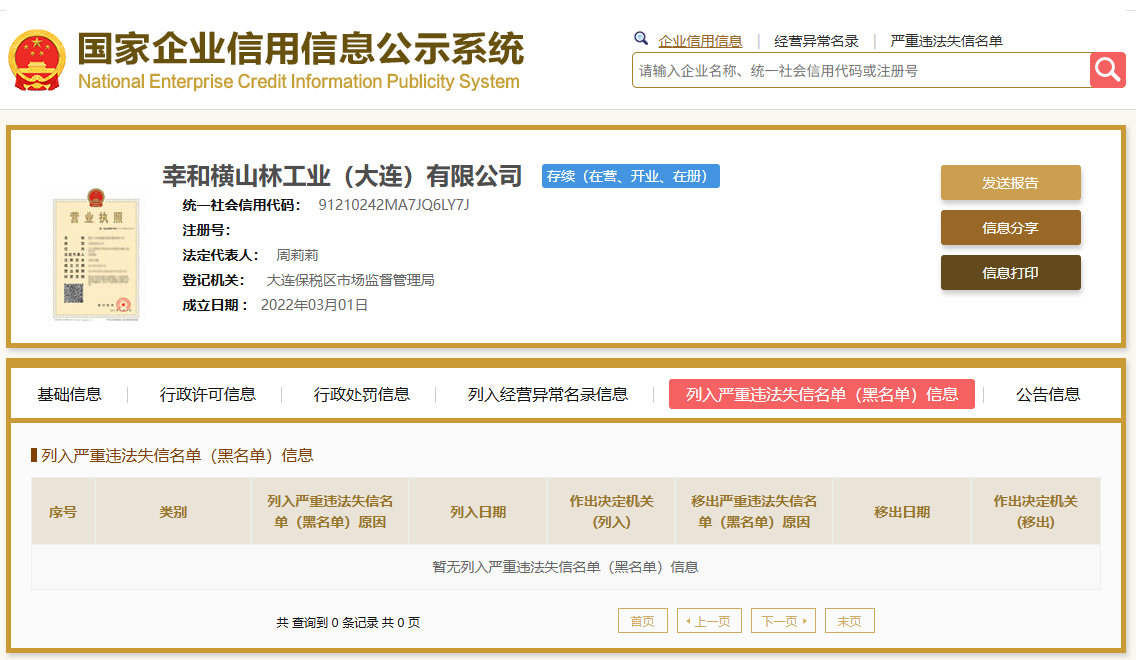The width and height of the screenshot is (1136, 660).
Task: Go to first page with 首页
Action: point(643,621)
